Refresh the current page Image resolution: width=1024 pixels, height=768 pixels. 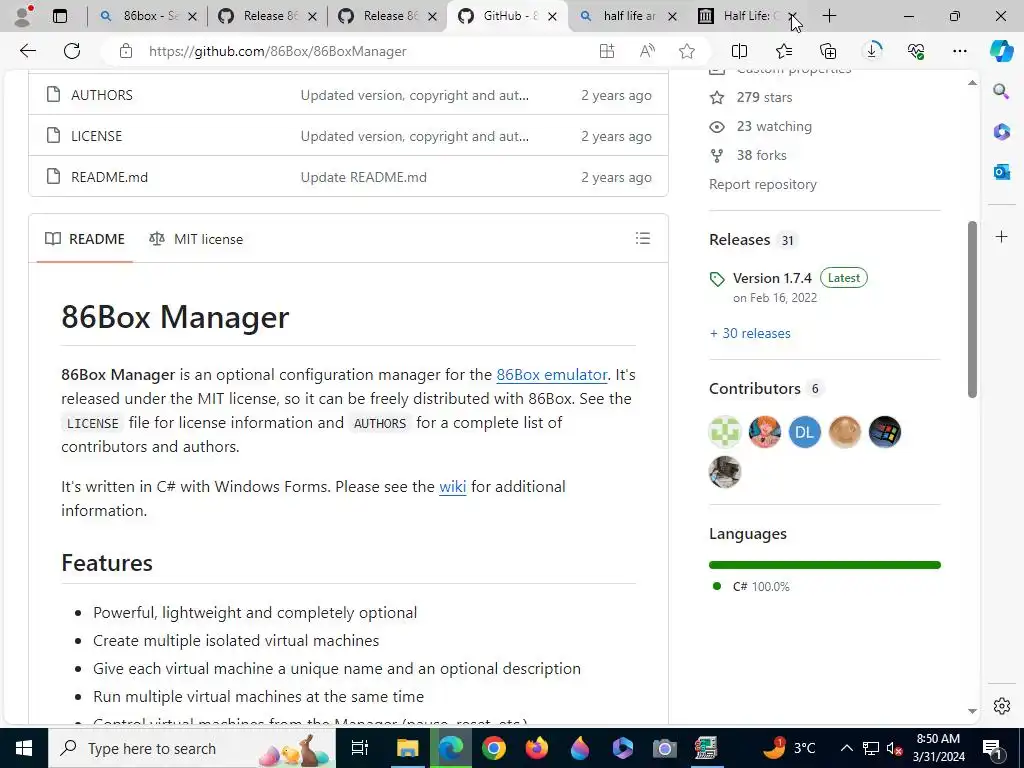tap(72, 51)
